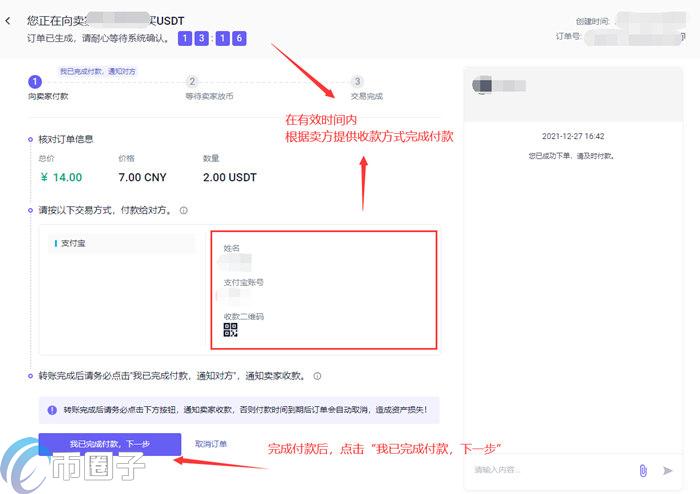The height and width of the screenshot is (494, 700).
Task: Click the 姓名 label
Action: (231, 248)
